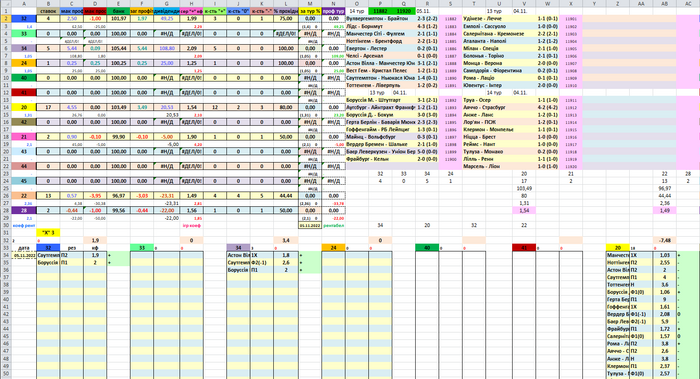Click the match cell 'Челсі - Арсенал'

(380, 56)
